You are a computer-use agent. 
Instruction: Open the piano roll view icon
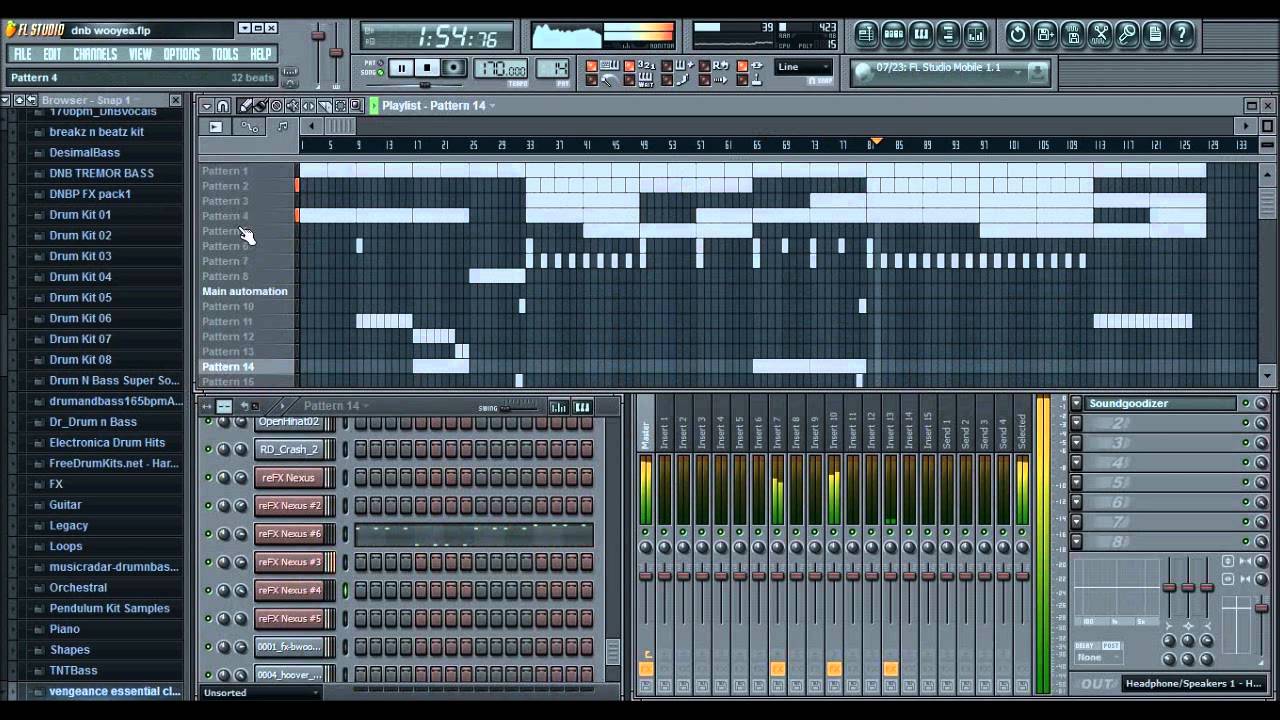921,34
